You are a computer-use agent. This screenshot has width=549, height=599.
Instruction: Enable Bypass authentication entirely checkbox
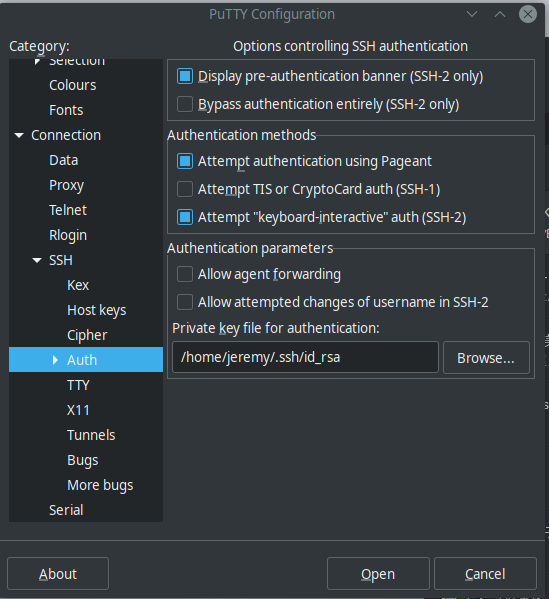pos(185,104)
